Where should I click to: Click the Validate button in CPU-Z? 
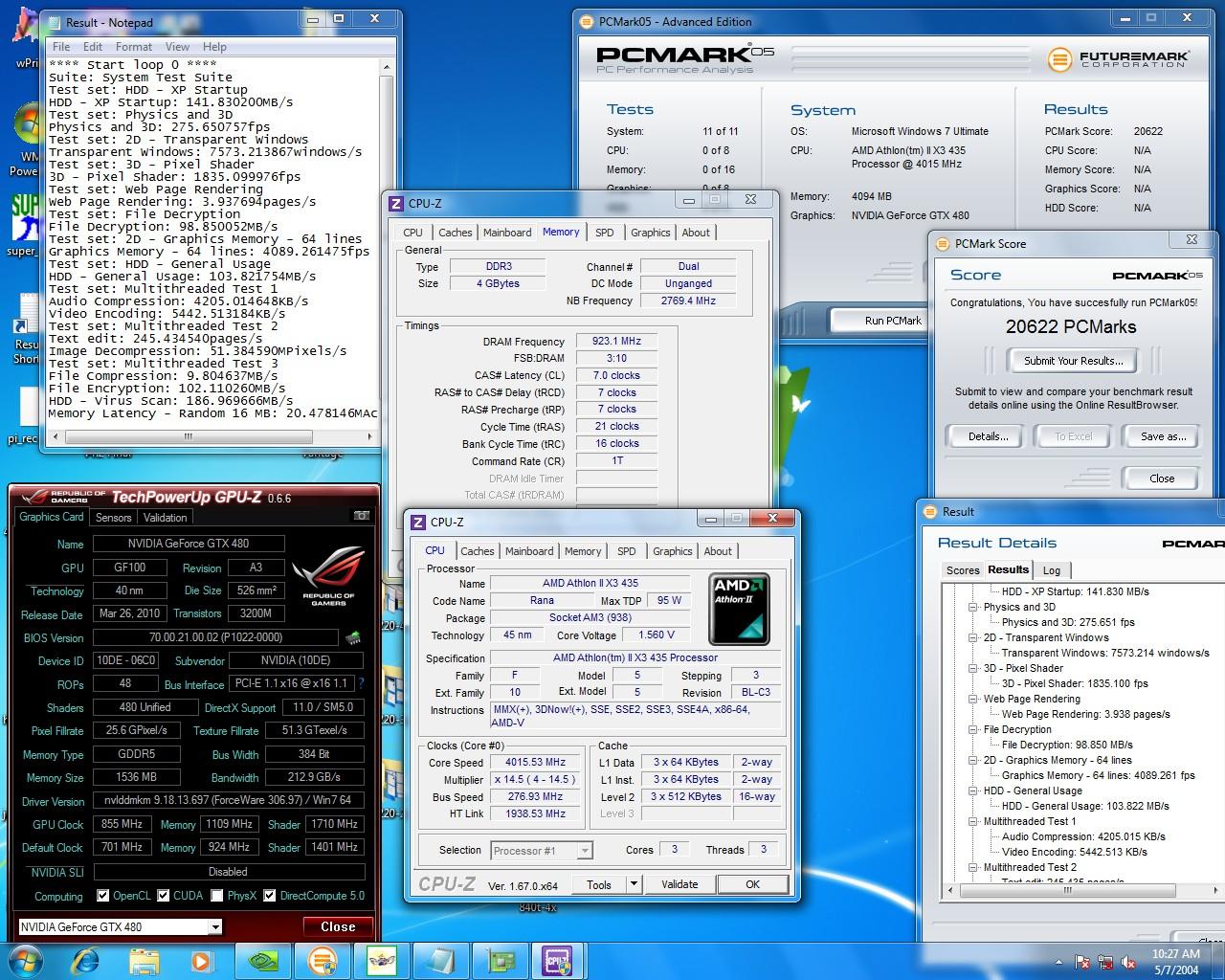tap(679, 884)
